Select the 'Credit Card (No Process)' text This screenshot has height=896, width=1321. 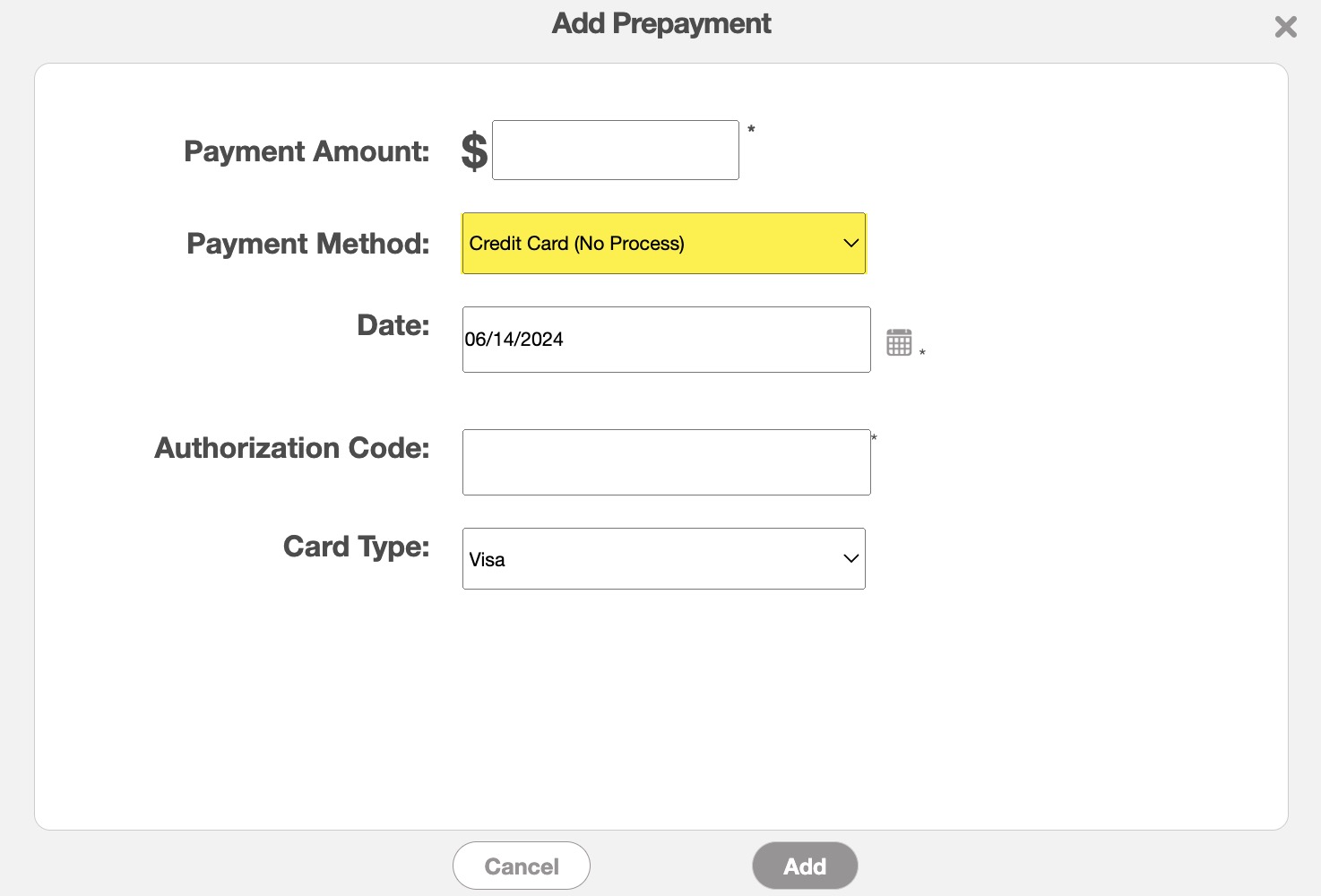pyautogui.click(x=576, y=244)
